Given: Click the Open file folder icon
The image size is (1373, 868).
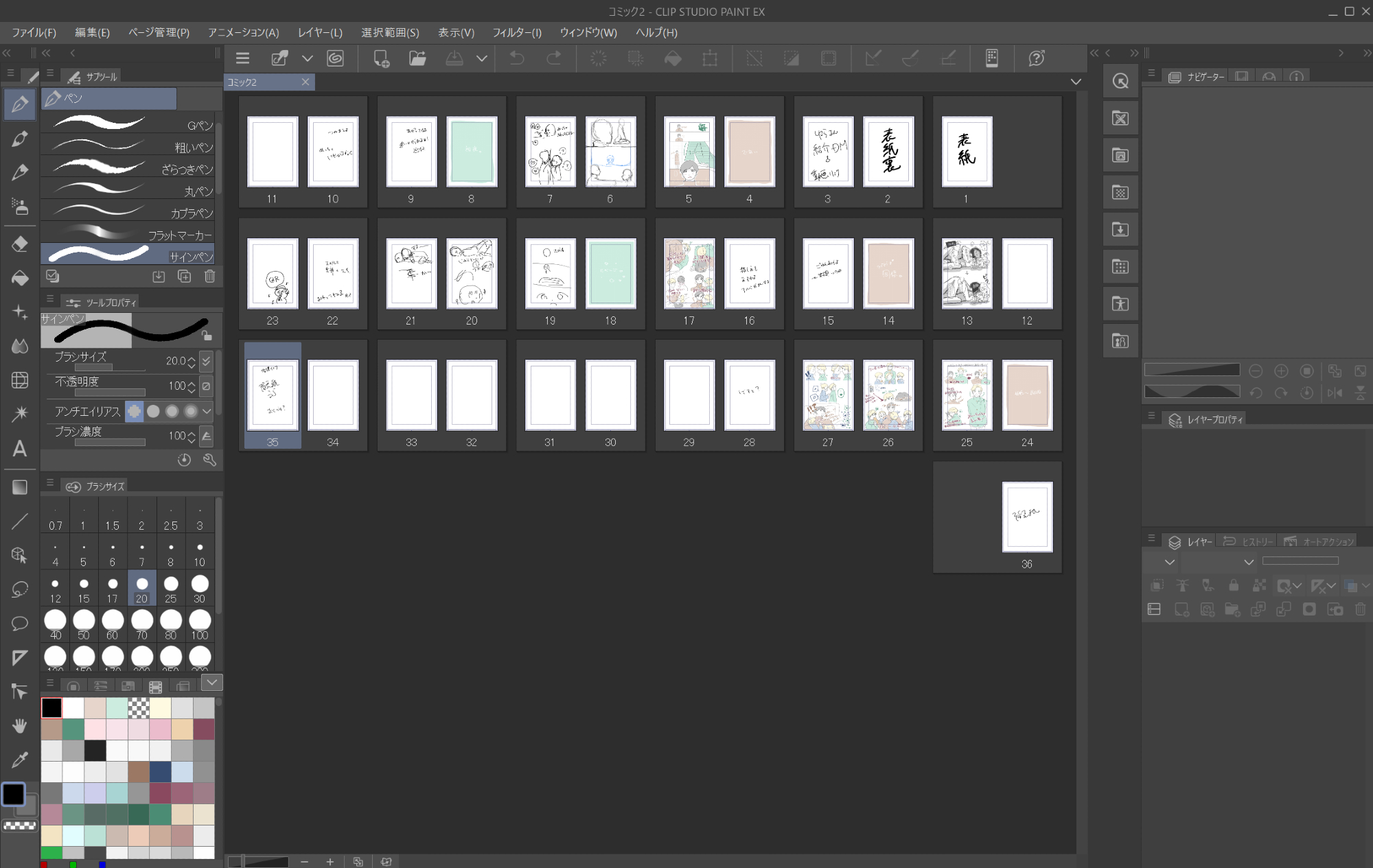Looking at the screenshot, I should [417, 58].
